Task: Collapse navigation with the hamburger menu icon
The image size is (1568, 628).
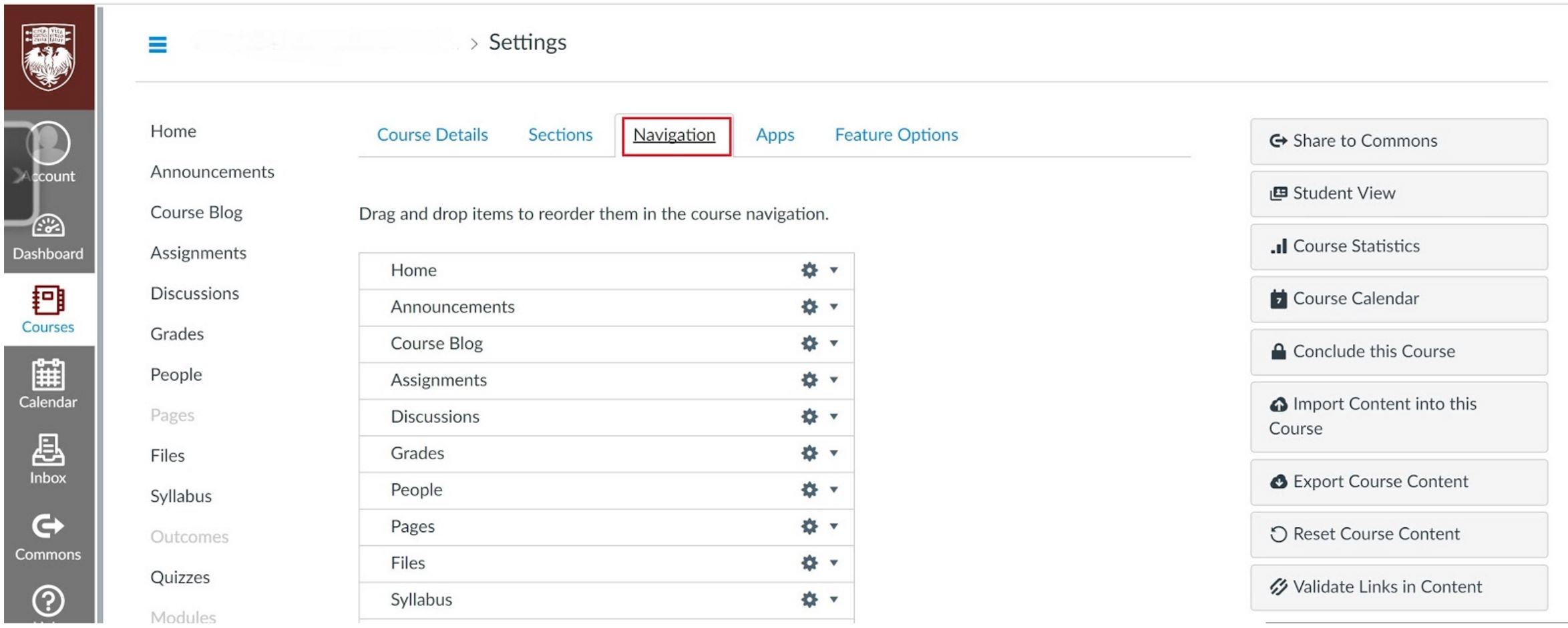Action: point(158,43)
